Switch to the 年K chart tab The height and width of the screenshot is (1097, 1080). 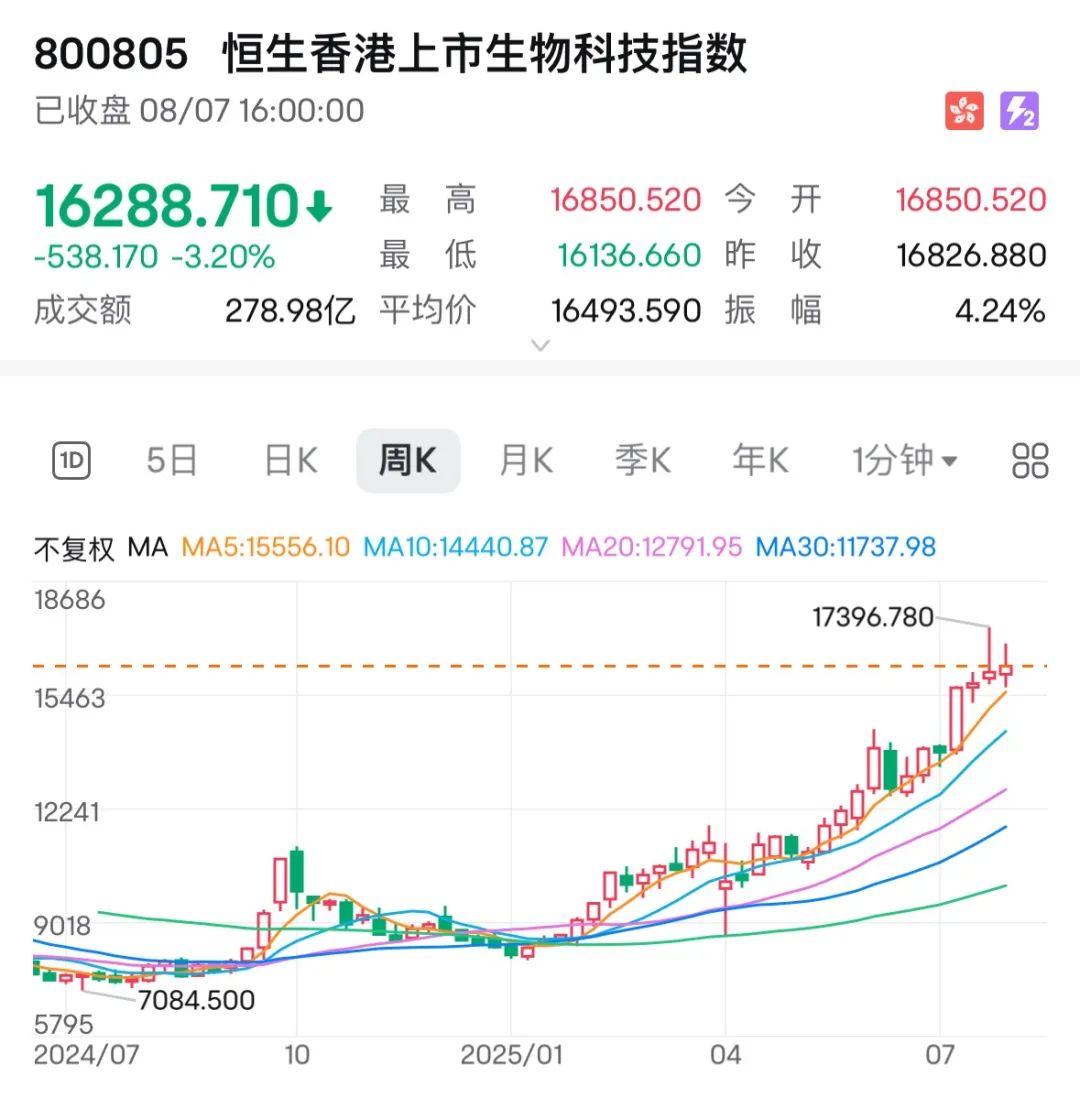tap(760, 461)
